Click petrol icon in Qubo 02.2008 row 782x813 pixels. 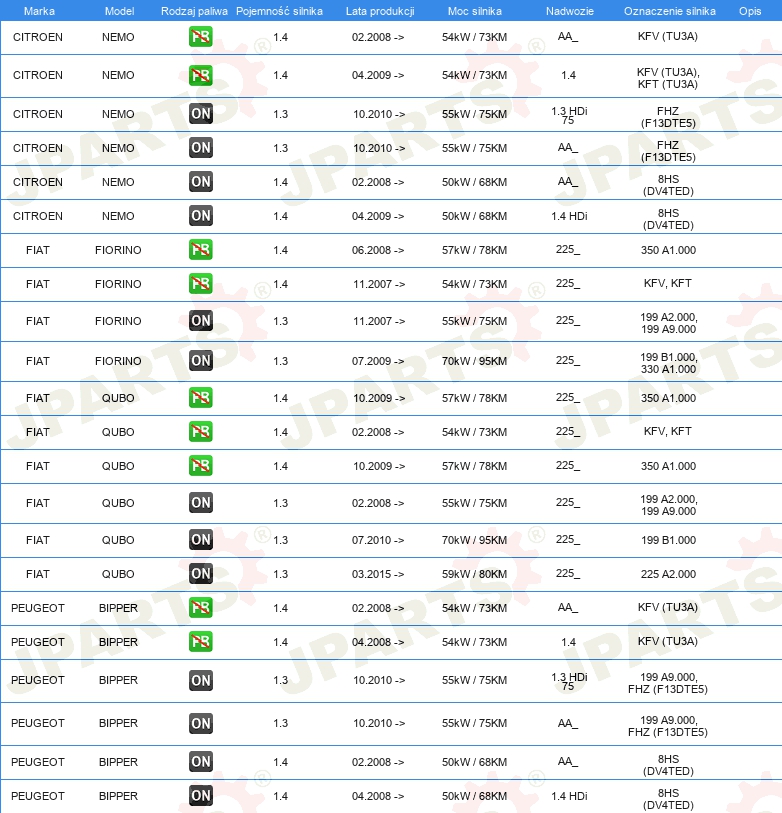201,432
